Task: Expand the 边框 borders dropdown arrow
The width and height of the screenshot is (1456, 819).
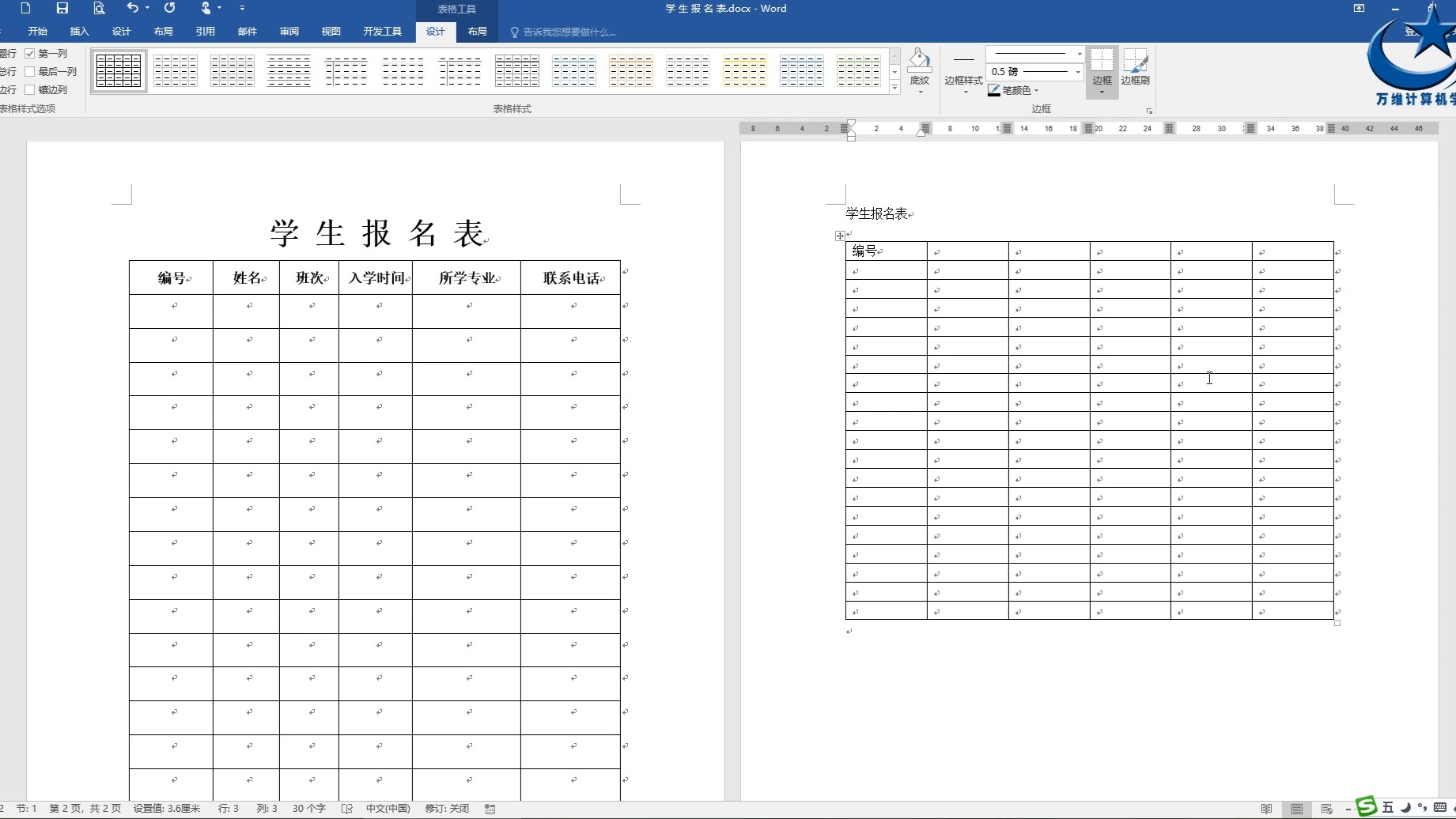Action: pos(1102,92)
